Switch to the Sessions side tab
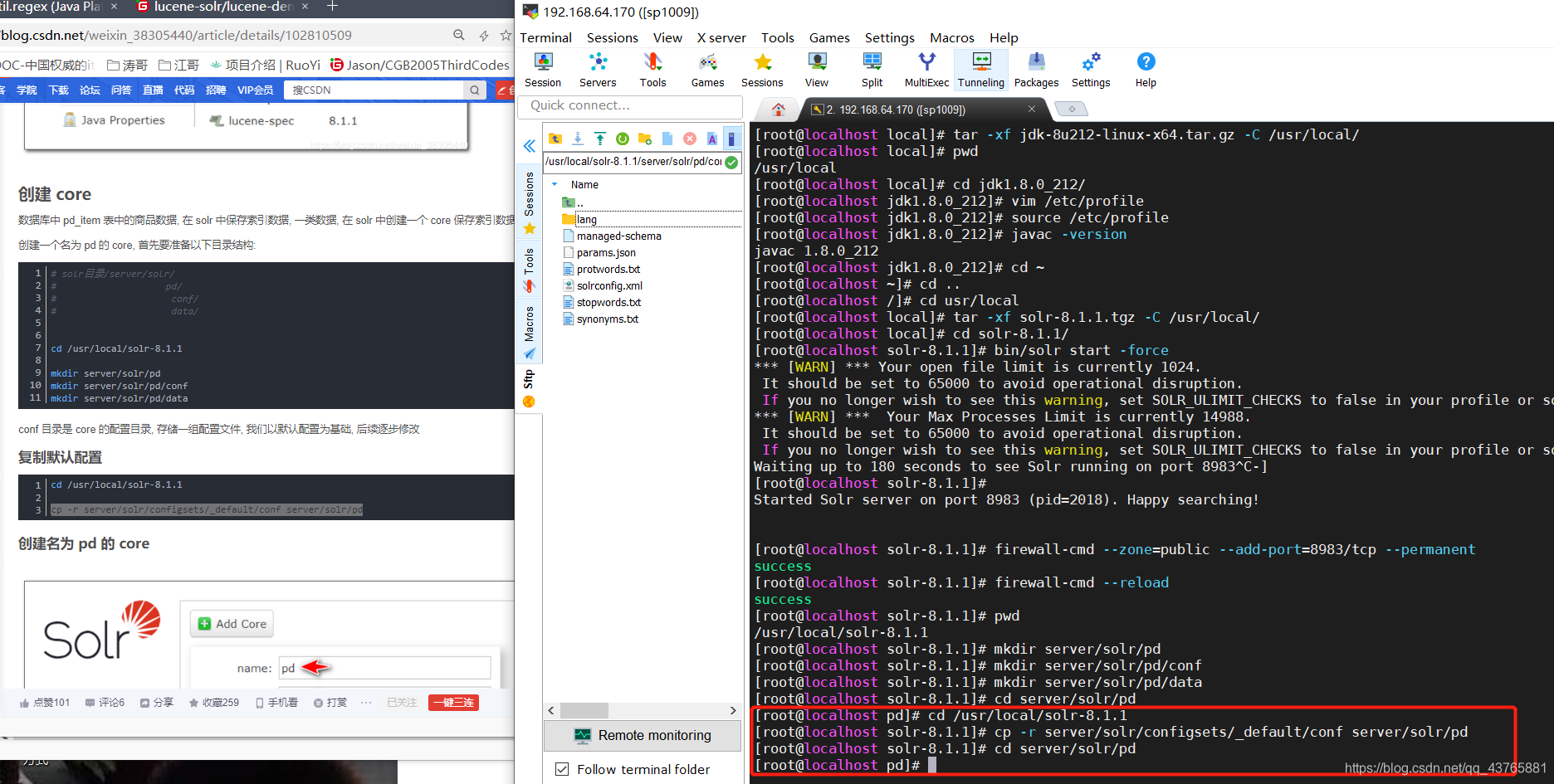This screenshot has height=784, width=1554. click(529, 203)
